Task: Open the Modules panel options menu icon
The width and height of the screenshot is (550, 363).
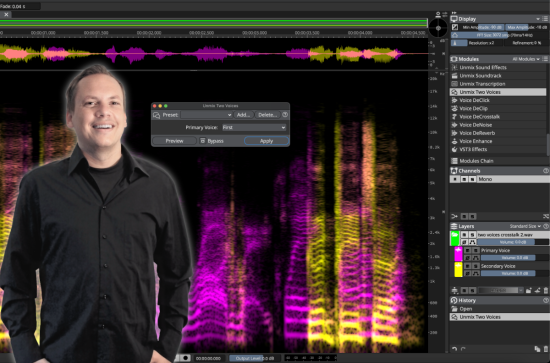Action: 545,59
